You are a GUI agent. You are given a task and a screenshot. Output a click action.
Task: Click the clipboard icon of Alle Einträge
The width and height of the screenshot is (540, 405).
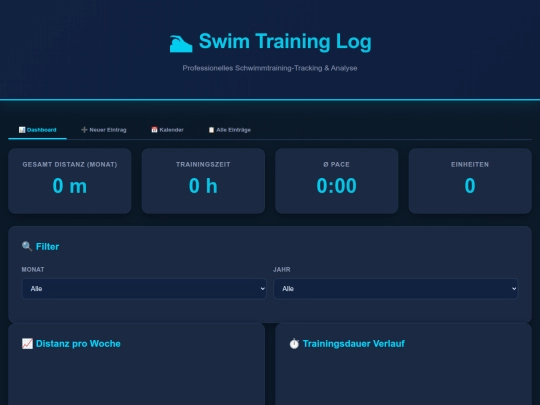tap(211, 130)
